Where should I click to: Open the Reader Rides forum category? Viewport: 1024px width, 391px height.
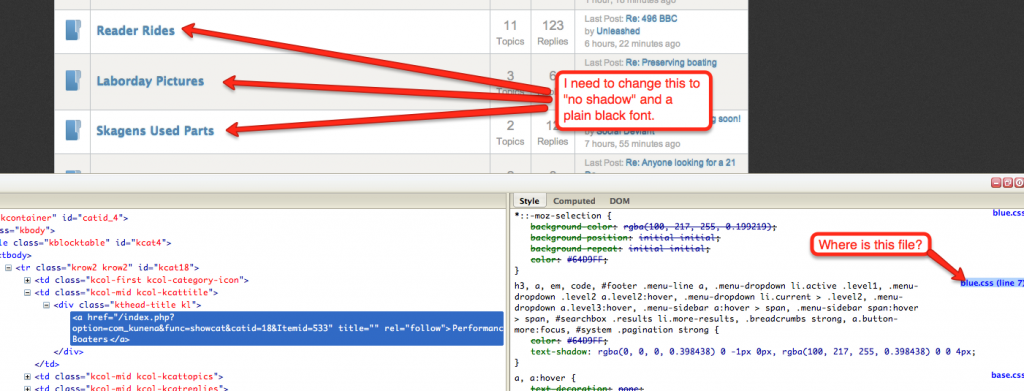click(136, 31)
